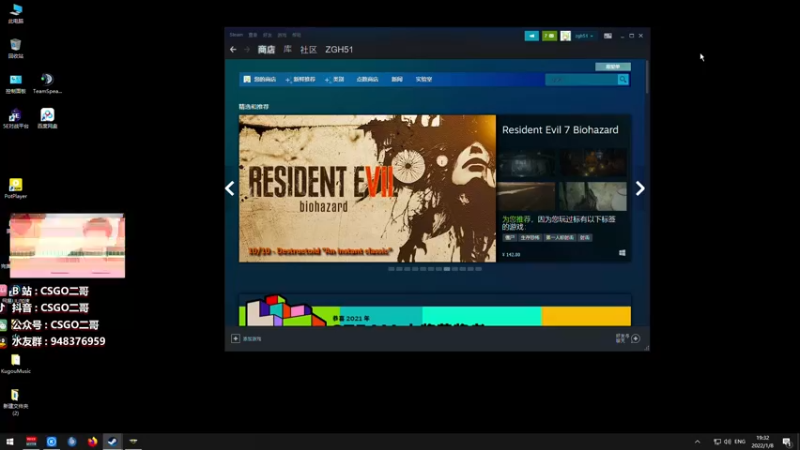Click the Steam forward navigation arrow
This screenshot has width=800, height=450.
pos(247,49)
